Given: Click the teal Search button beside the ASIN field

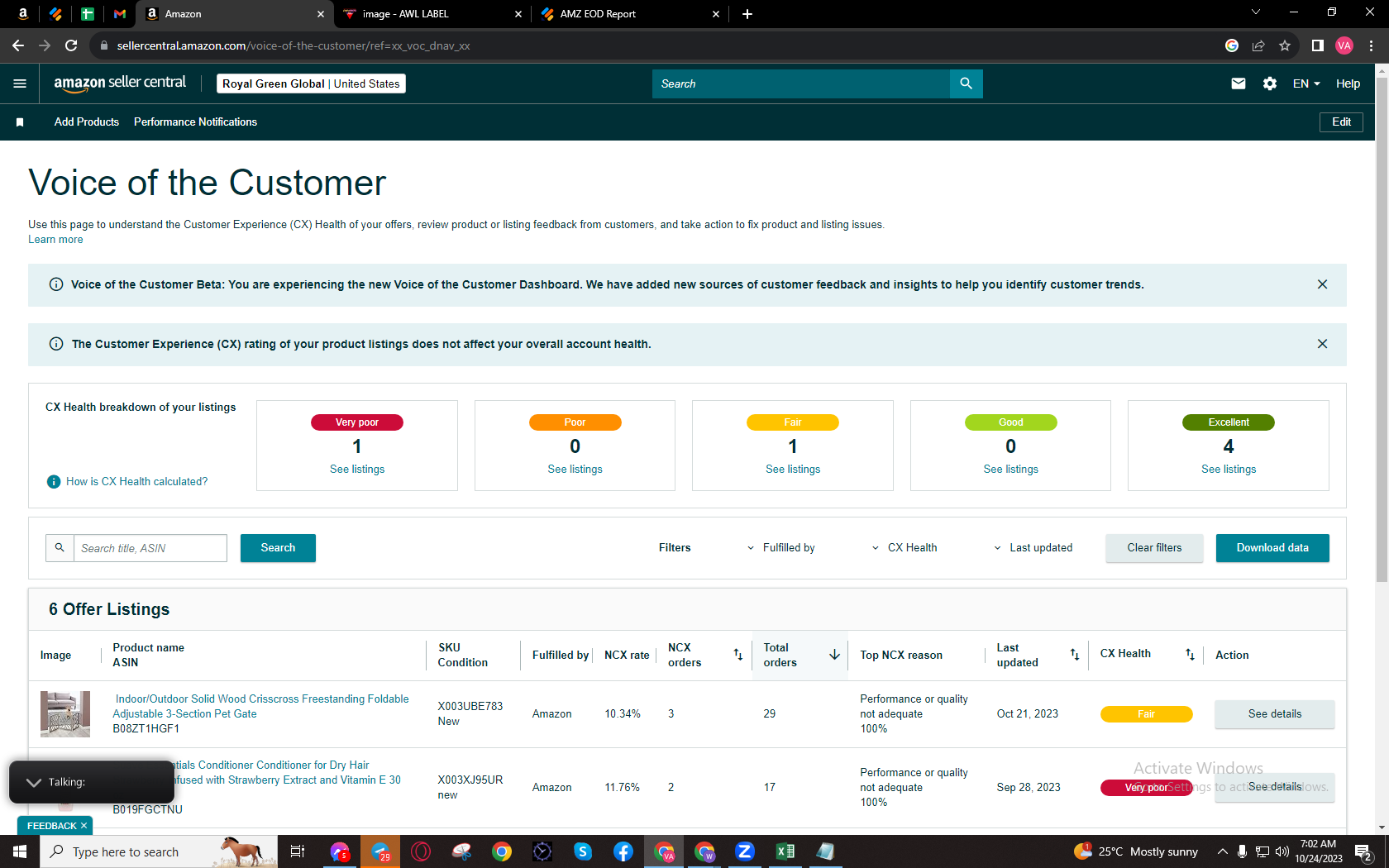Looking at the screenshot, I should pyautogui.click(x=278, y=548).
